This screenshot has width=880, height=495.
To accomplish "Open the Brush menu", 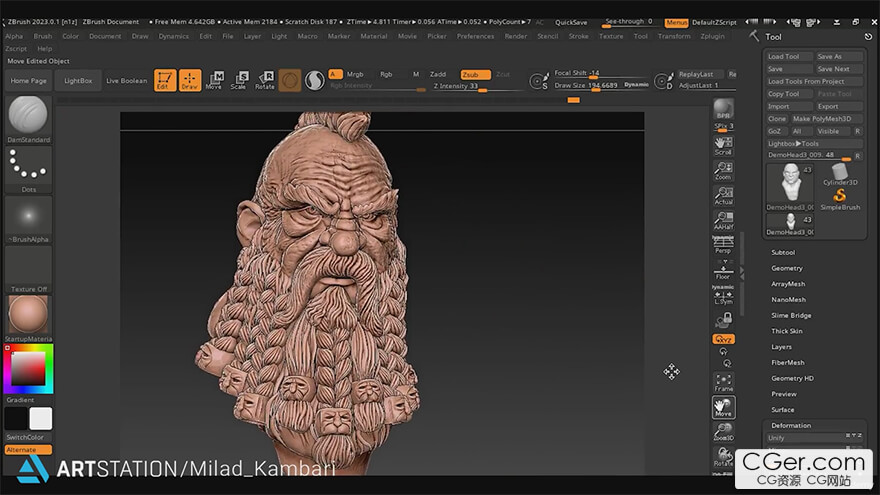I will (x=43, y=36).
